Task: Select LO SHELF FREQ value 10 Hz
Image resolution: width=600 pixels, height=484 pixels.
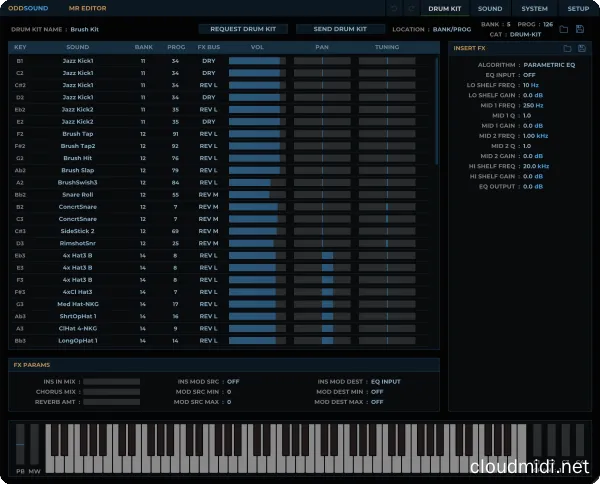Action: [531, 85]
